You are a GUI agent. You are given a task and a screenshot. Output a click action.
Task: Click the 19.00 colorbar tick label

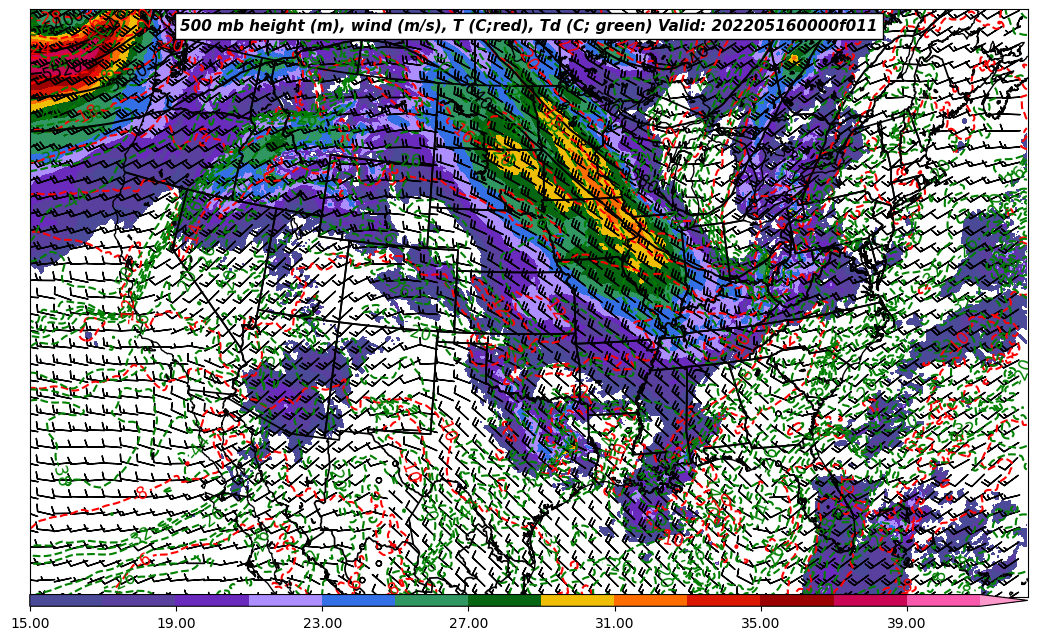pyautogui.click(x=176, y=623)
